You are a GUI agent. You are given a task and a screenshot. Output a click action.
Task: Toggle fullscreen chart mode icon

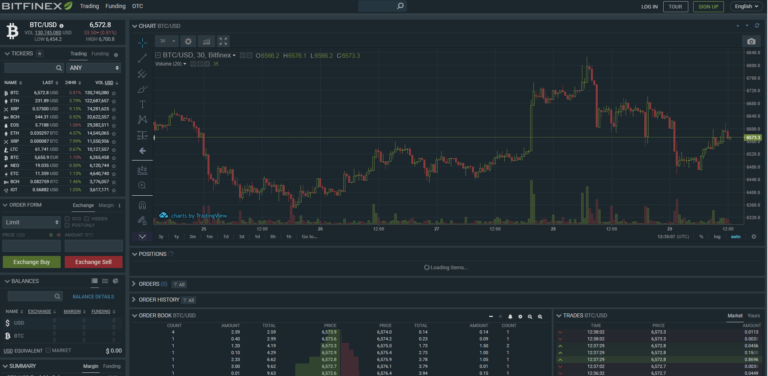pyautogui.click(x=223, y=41)
